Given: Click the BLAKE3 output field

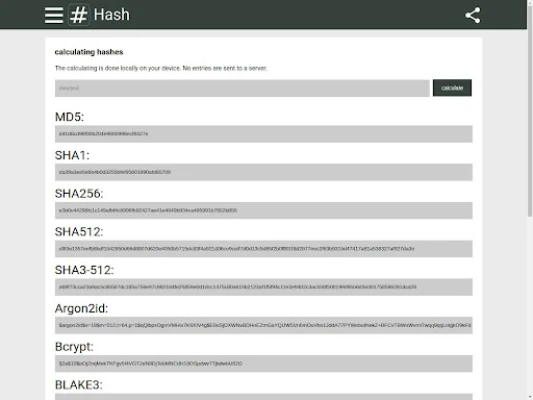Looking at the screenshot, I should point(264,397).
